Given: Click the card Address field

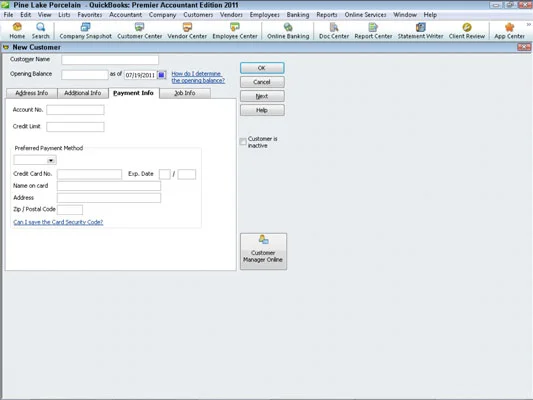Looking at the screenshot, I should click(109, 198).
